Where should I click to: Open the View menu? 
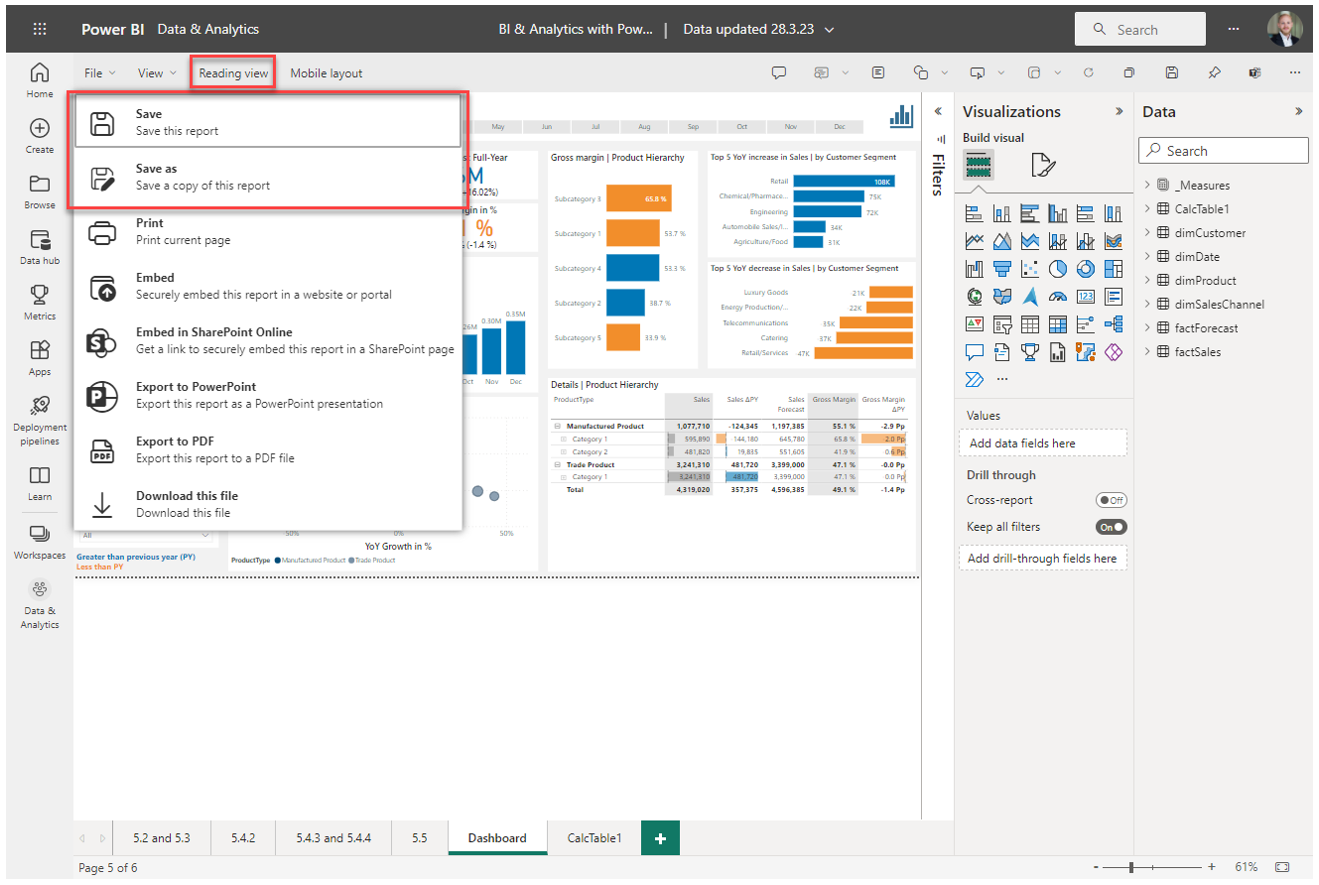[157, 73]
